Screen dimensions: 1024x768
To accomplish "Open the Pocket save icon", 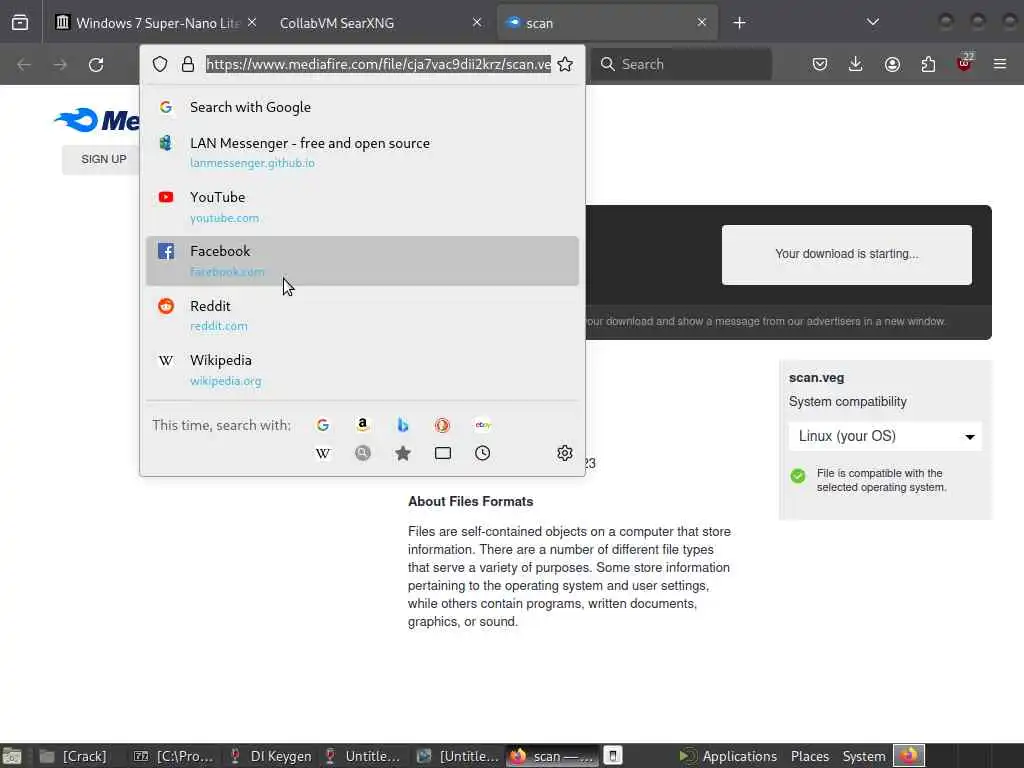I will (x=820, y=64).
